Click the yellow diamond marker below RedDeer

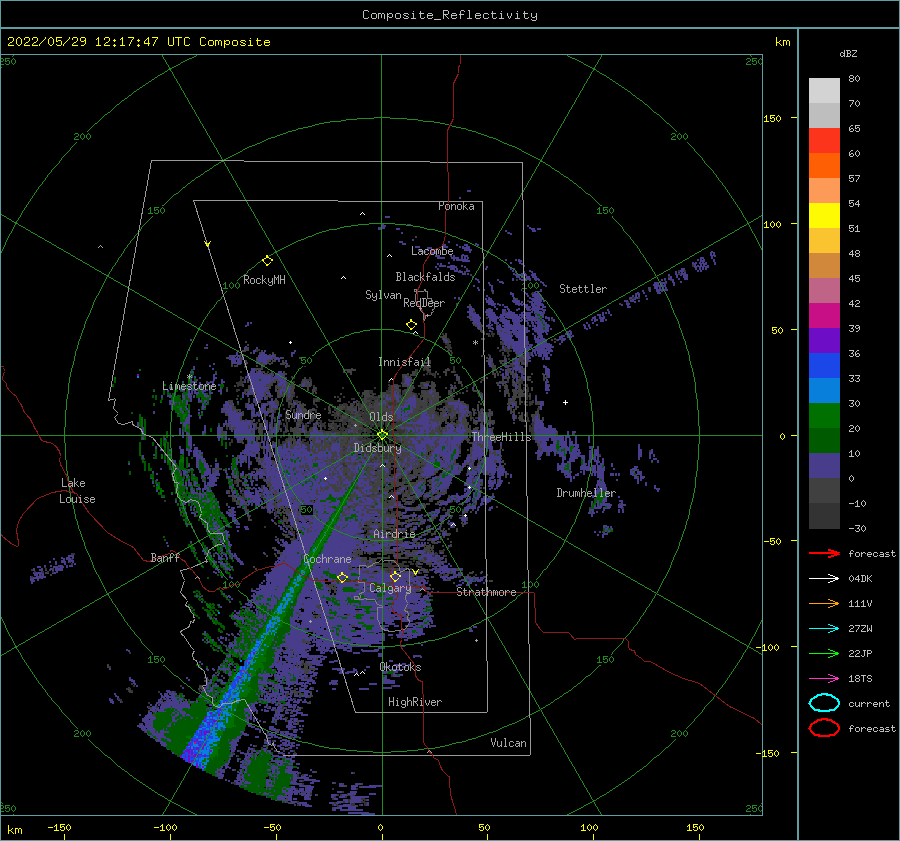coord(411,325)
